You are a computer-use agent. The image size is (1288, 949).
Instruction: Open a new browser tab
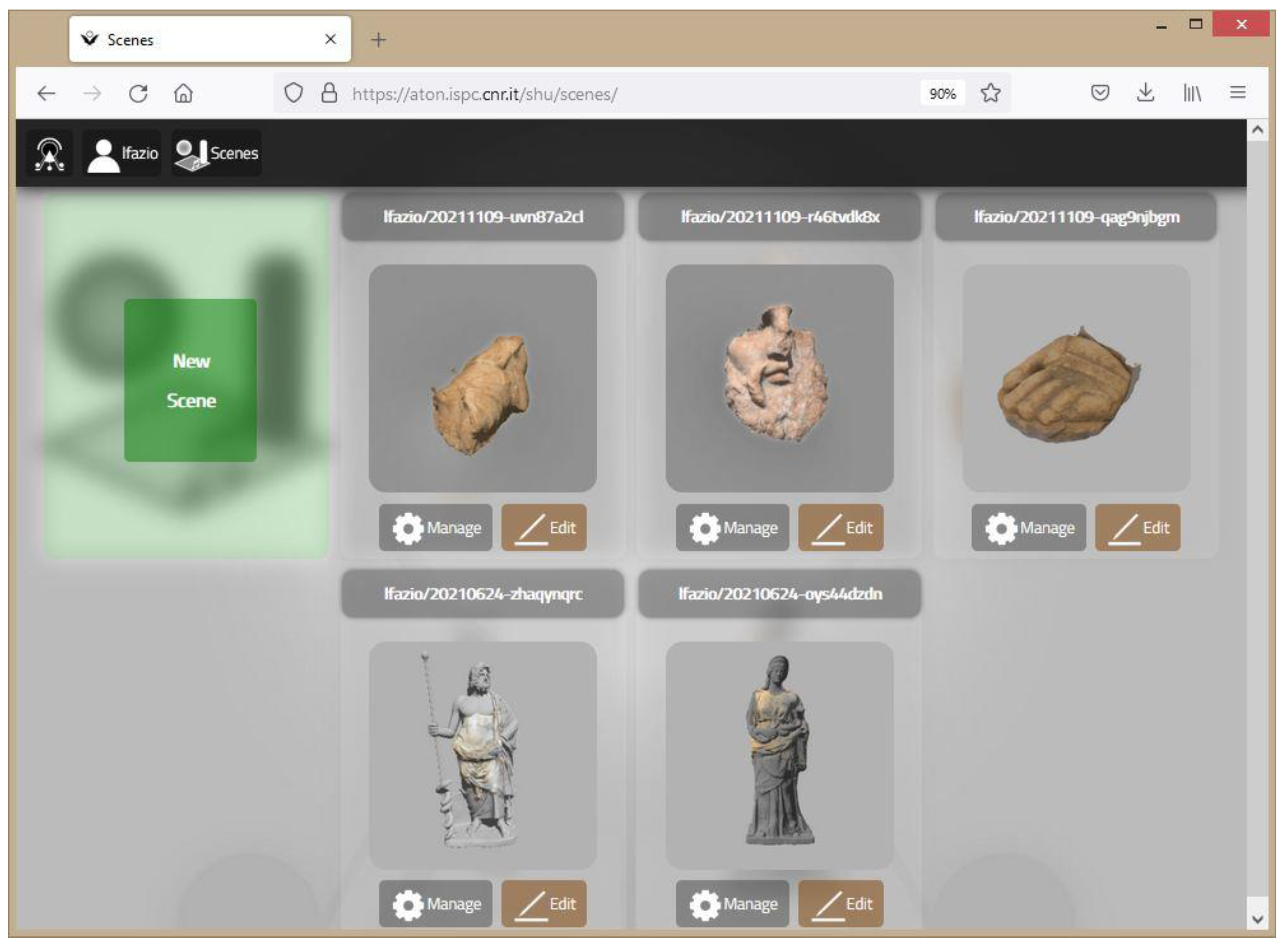(x=378, y=40)
